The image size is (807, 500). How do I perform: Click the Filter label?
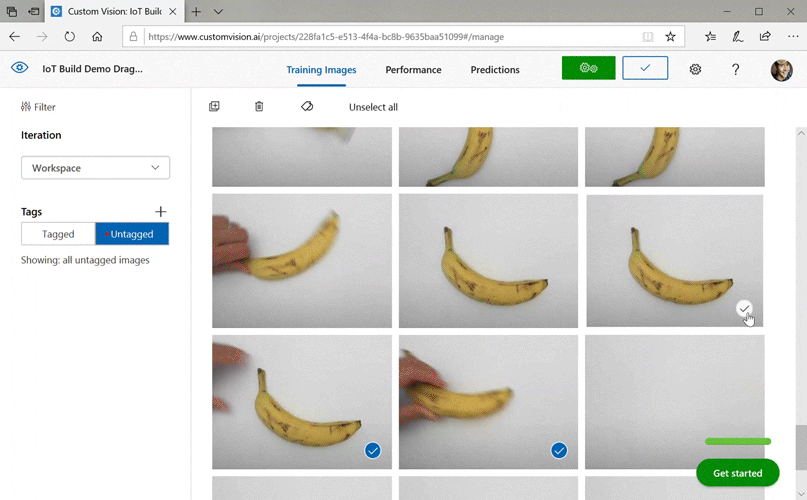coord(45,107)
